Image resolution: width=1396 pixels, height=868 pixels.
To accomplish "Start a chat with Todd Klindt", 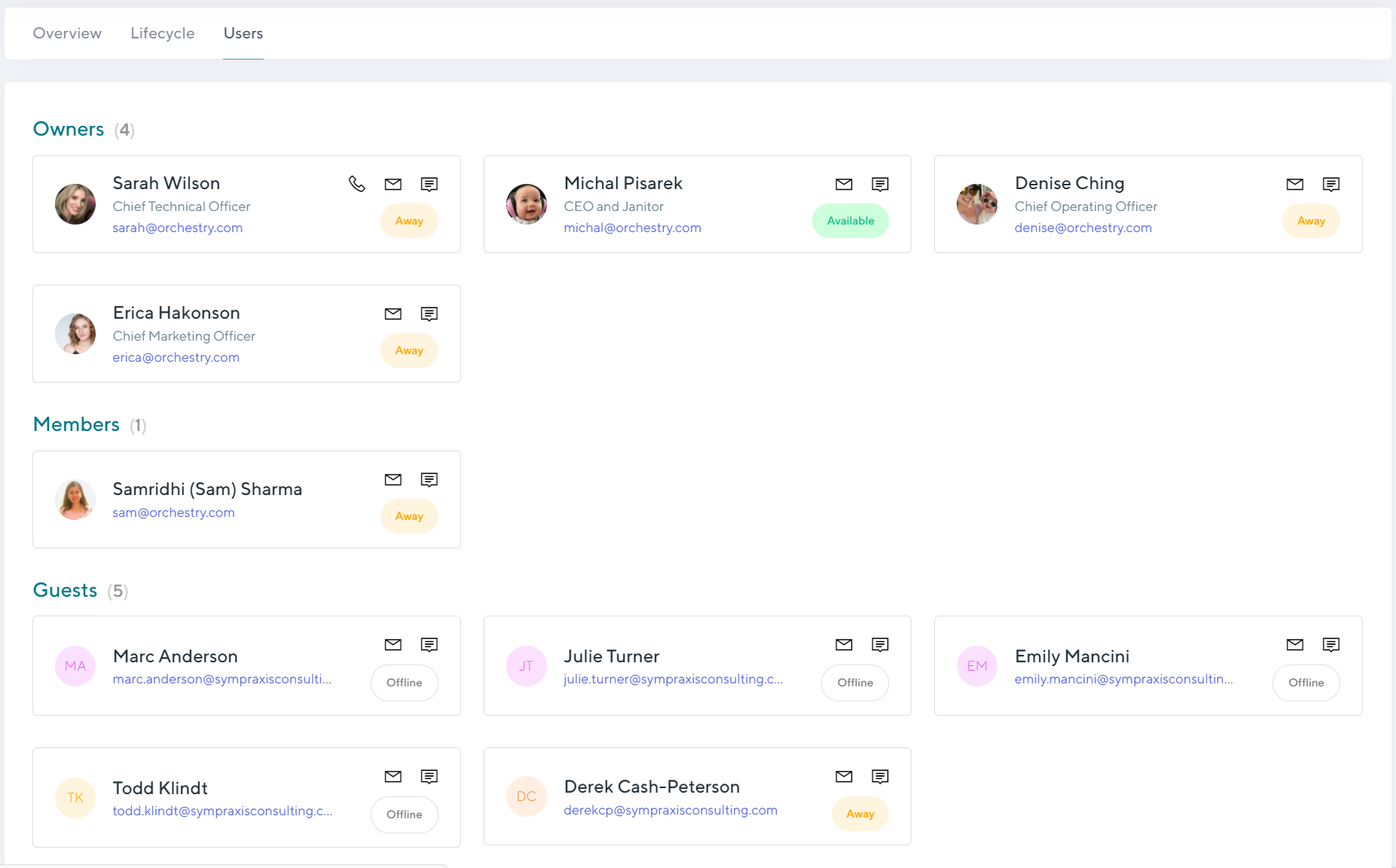I will coord(429,777).
